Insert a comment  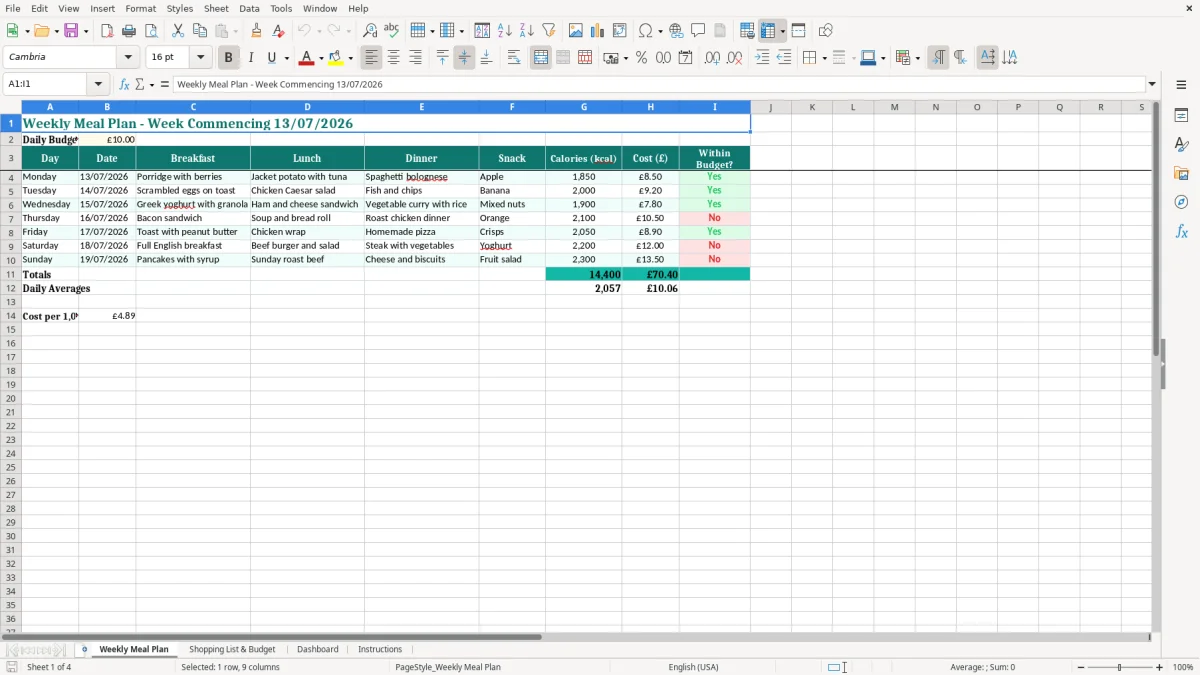698,31
